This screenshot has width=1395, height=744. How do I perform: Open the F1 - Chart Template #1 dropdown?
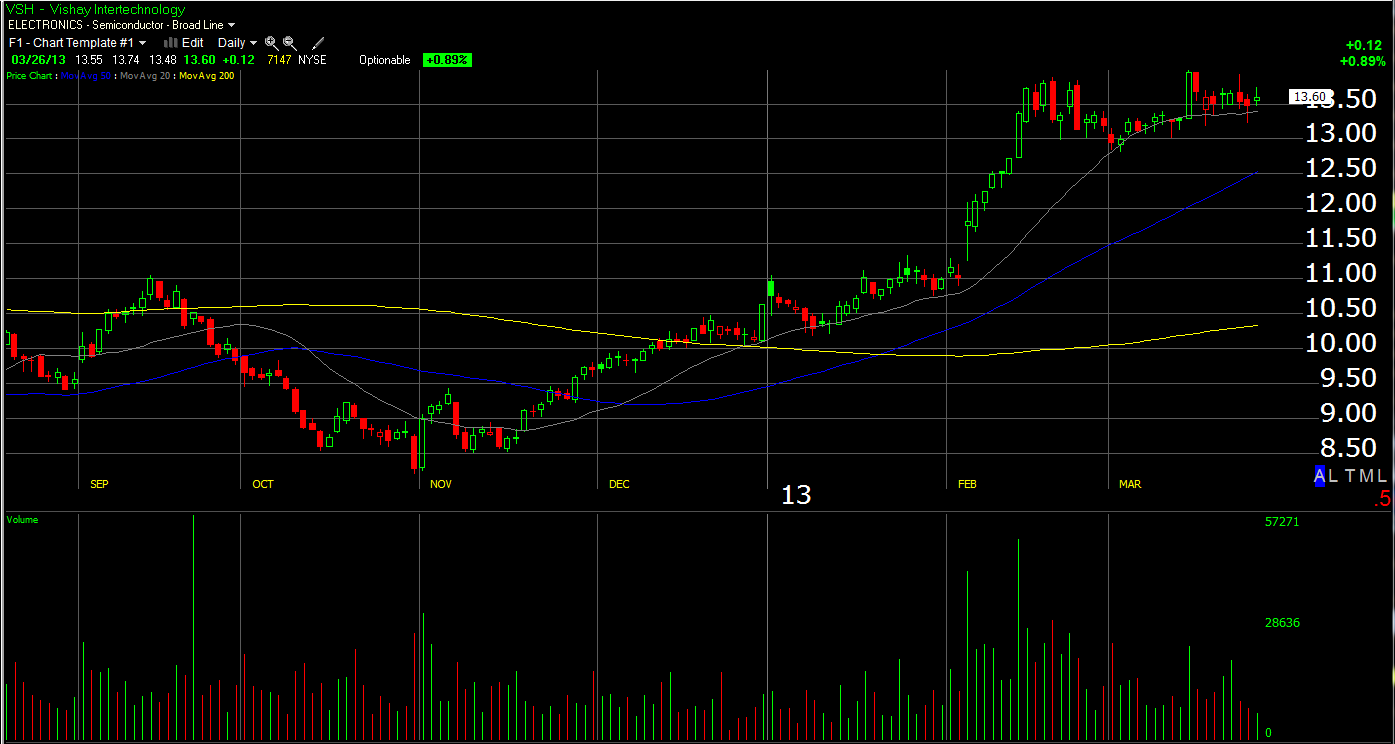tap(77, 43)
